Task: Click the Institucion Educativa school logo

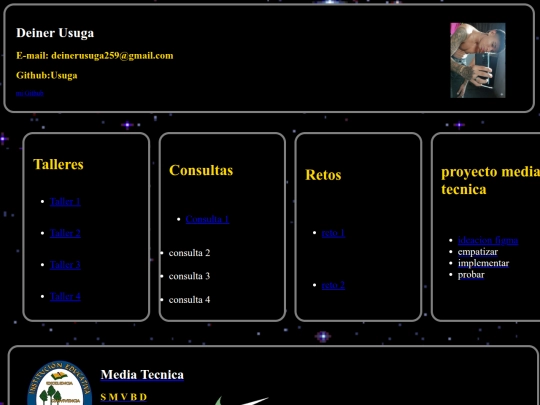Action: 60,383
